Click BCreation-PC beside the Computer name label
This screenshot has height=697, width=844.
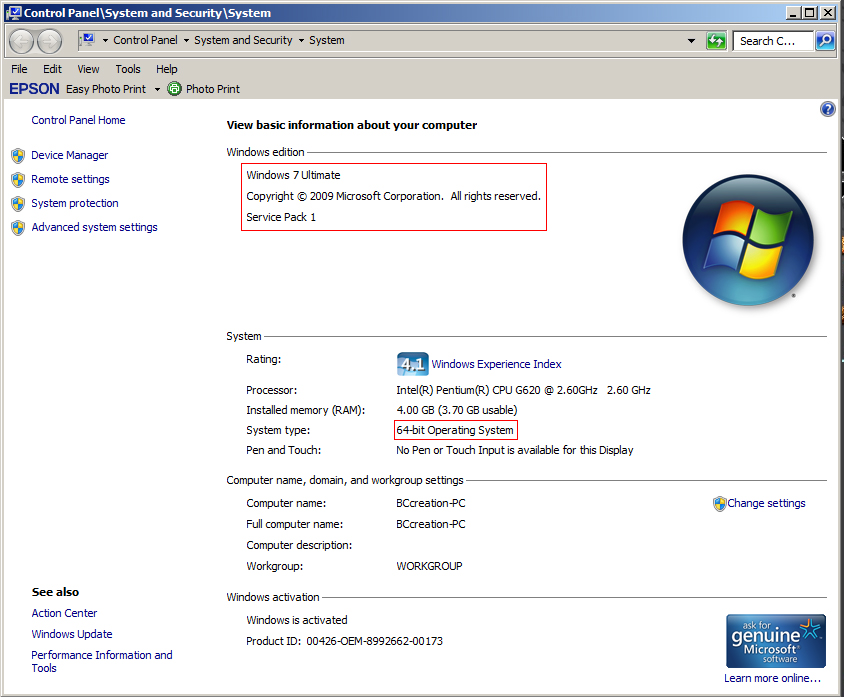coord(431,503)
